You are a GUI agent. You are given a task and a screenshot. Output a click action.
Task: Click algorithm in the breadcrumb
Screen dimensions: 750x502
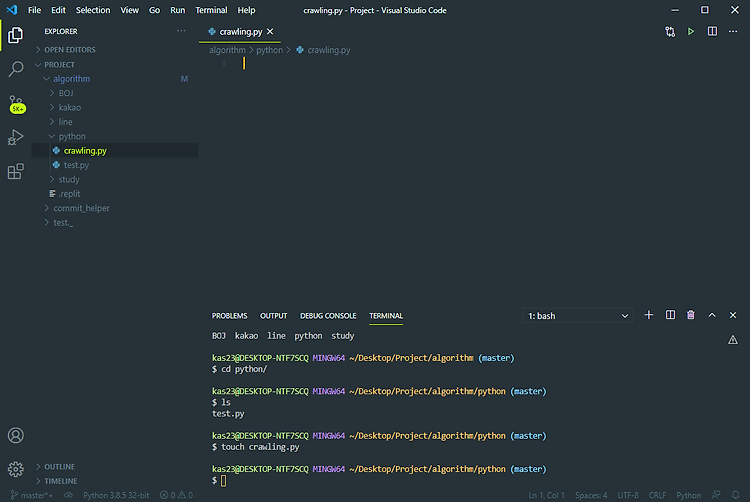click(227, 50)
